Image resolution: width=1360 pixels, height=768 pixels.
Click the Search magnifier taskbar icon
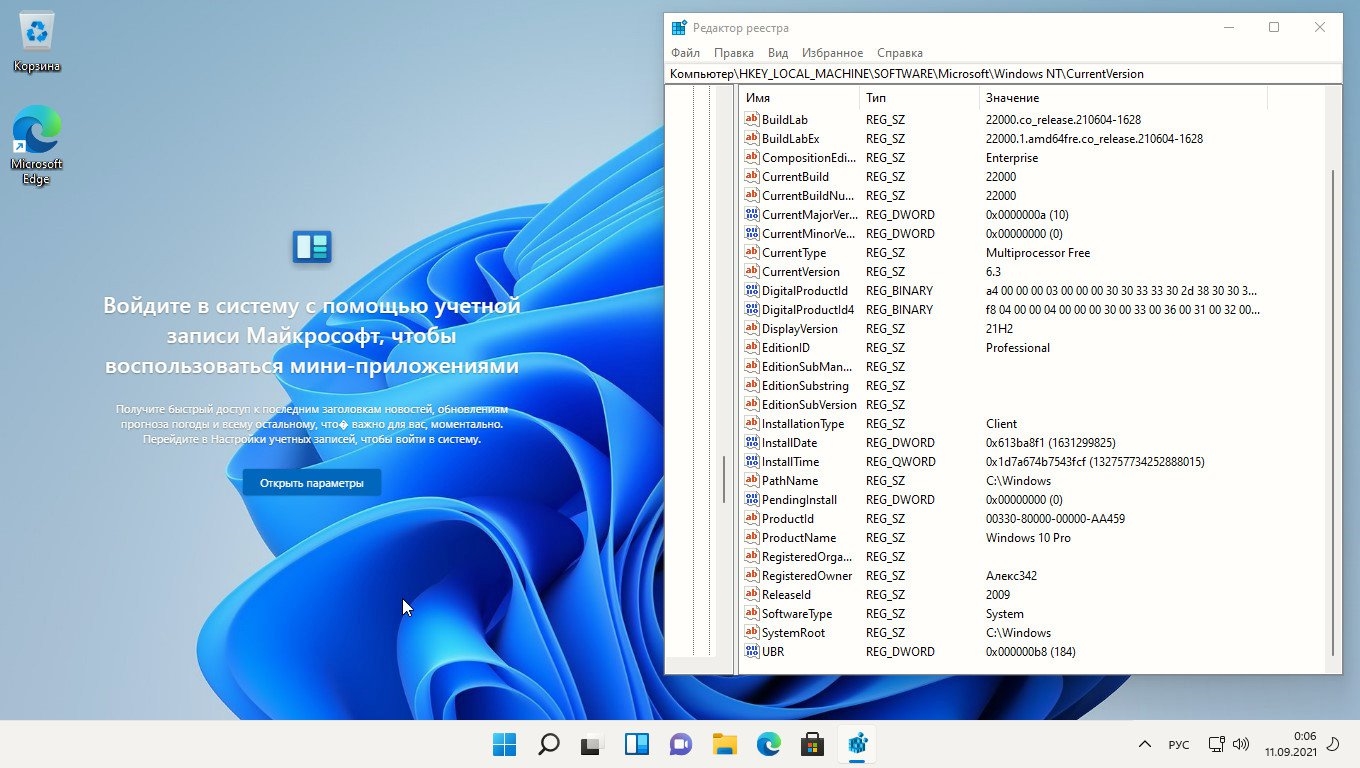pos(549,744)
